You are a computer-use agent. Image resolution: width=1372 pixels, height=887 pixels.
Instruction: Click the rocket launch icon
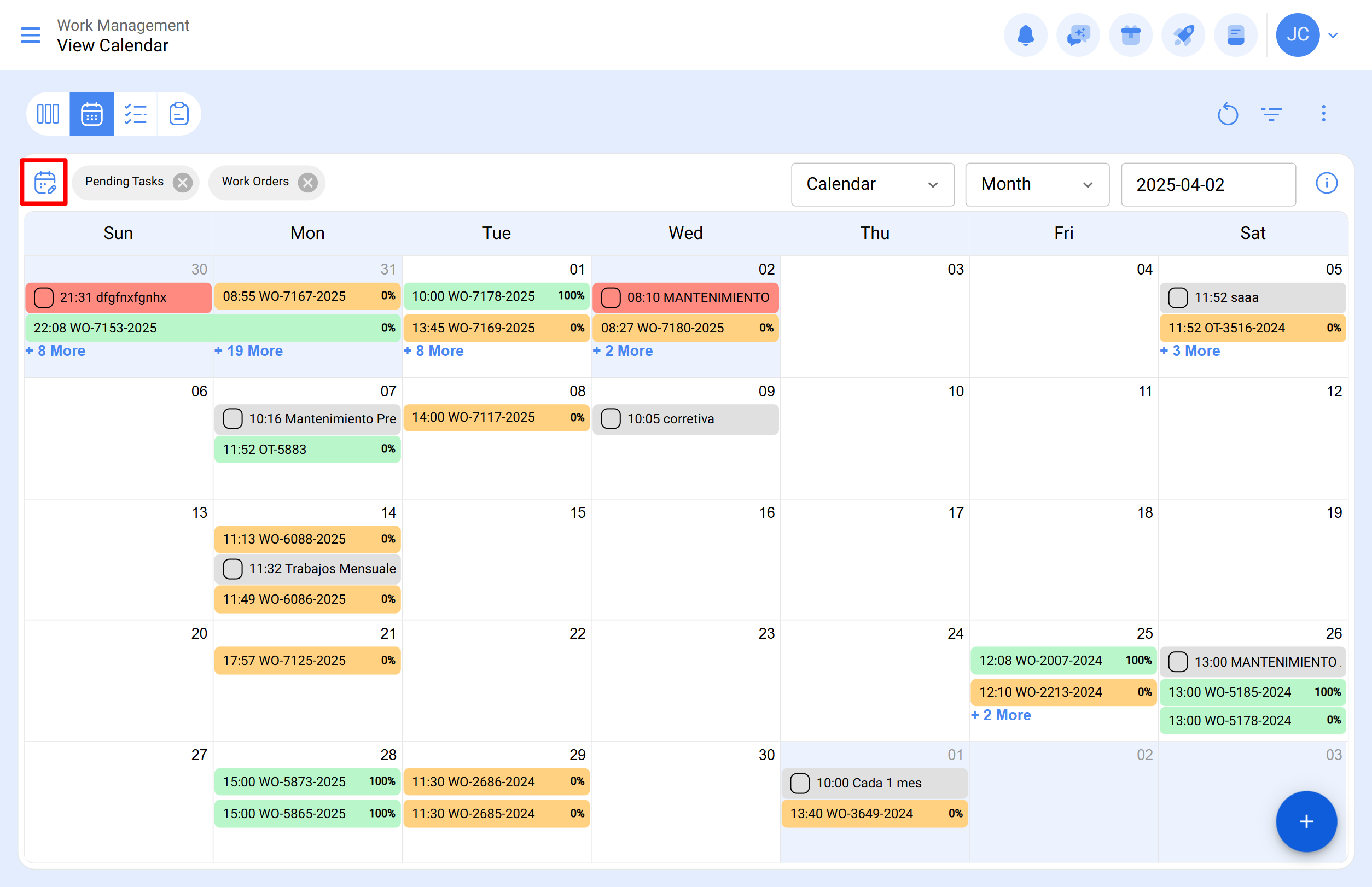coord(1183,35)
